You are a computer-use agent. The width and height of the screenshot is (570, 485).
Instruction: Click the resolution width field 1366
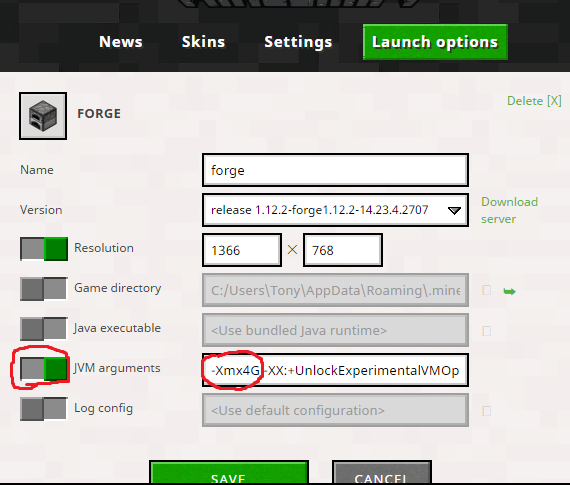coord(242,250)
